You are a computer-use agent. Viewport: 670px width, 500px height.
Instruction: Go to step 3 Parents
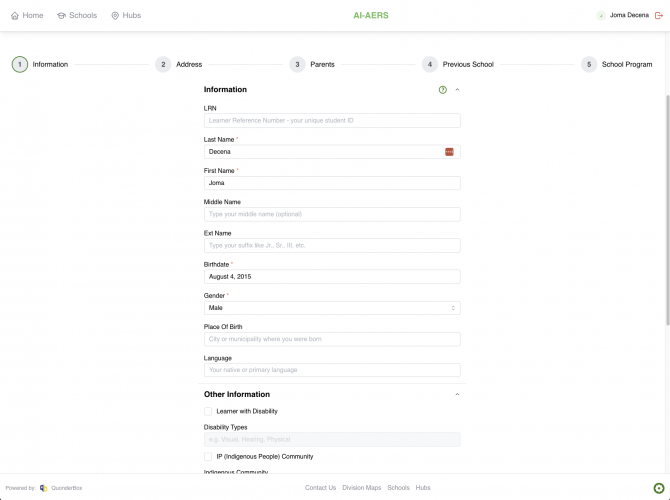(x=312, y=65)
